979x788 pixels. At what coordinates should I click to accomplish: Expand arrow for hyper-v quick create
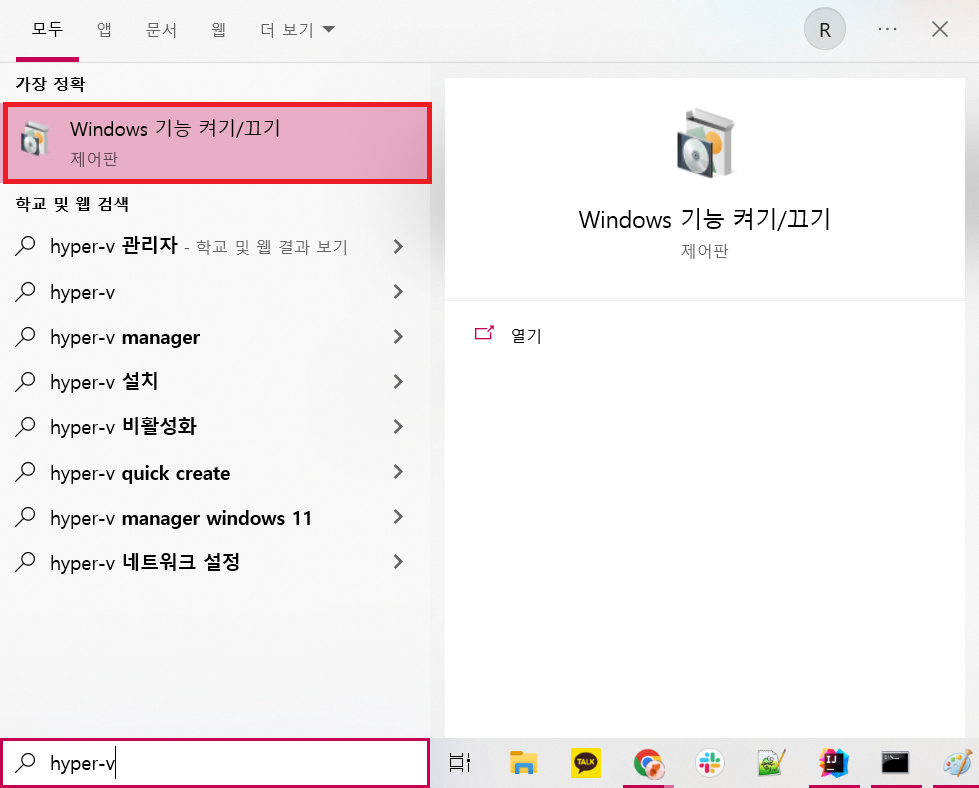click(x=398, y=471)
